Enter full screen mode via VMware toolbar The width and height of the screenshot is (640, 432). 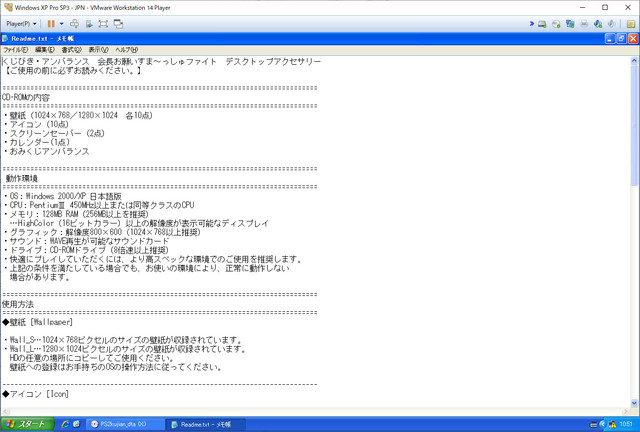point(103,24)
